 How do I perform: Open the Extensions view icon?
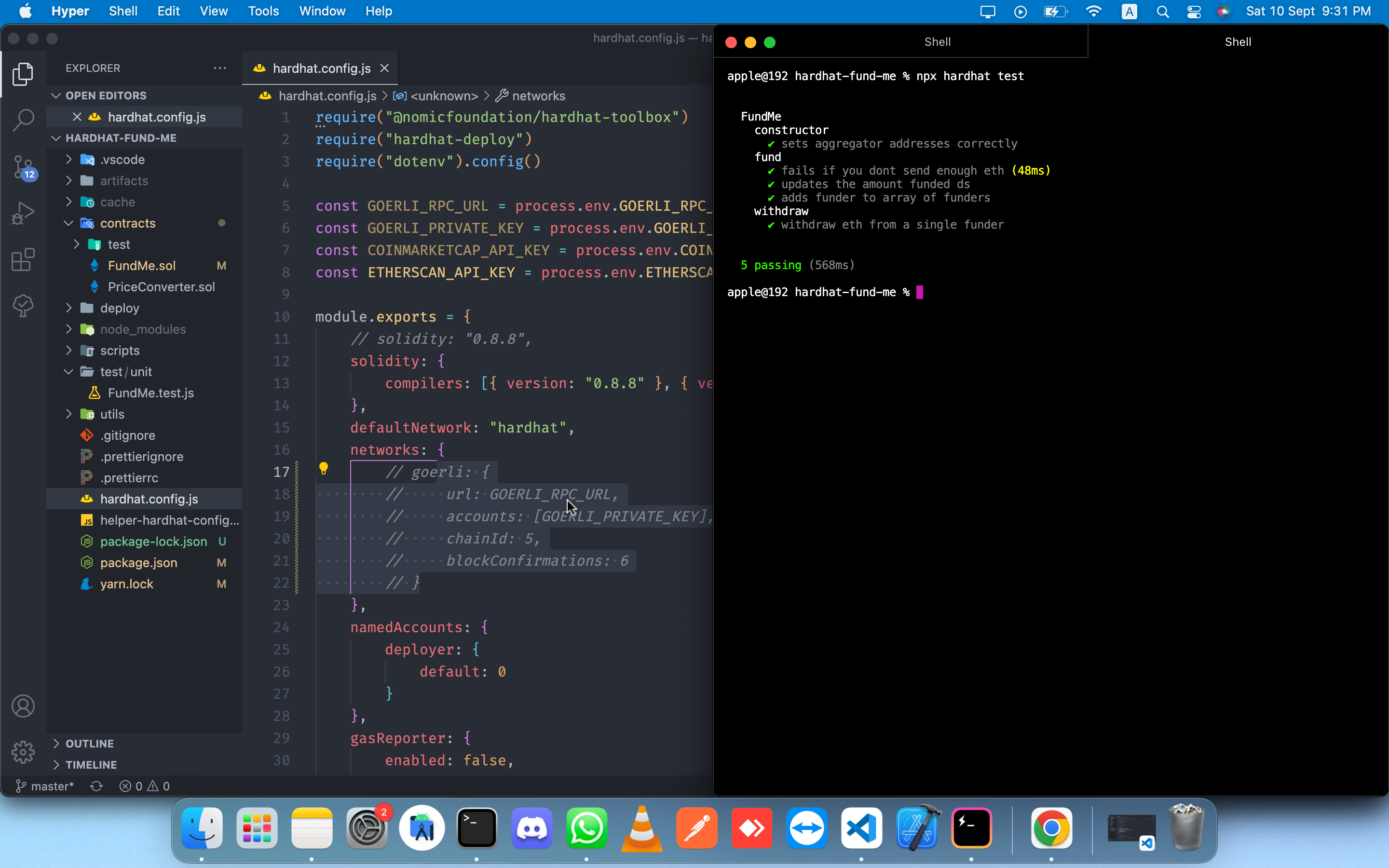click(x=23, y=259)
